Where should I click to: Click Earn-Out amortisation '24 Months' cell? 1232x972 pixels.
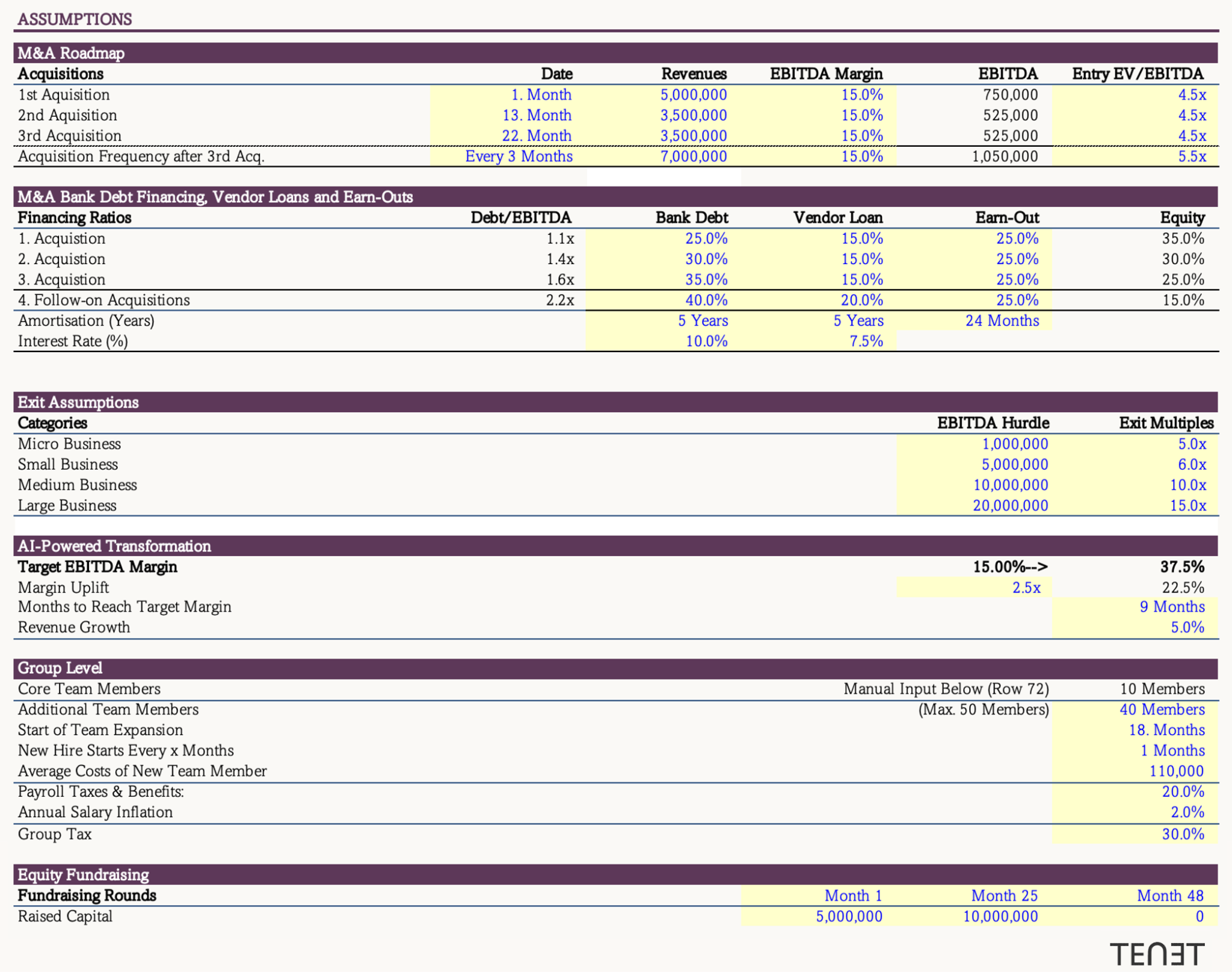(974, 321)
